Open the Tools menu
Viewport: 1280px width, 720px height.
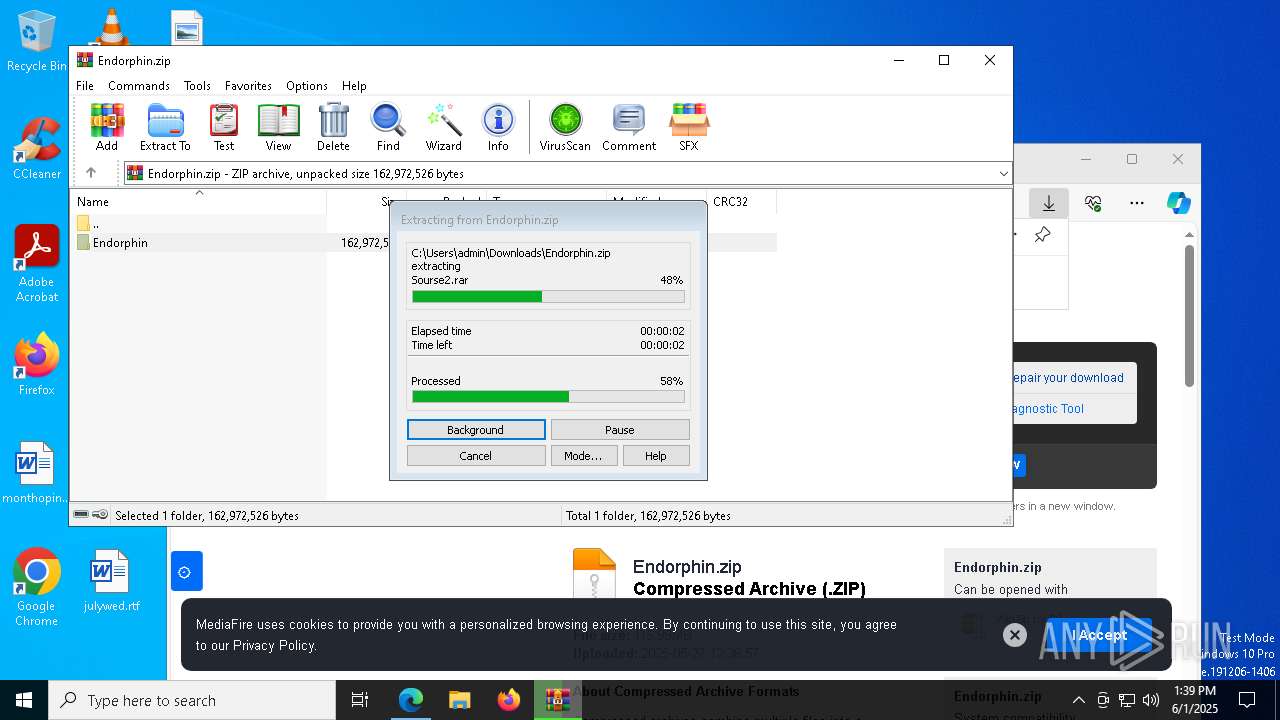click(197, 86)
